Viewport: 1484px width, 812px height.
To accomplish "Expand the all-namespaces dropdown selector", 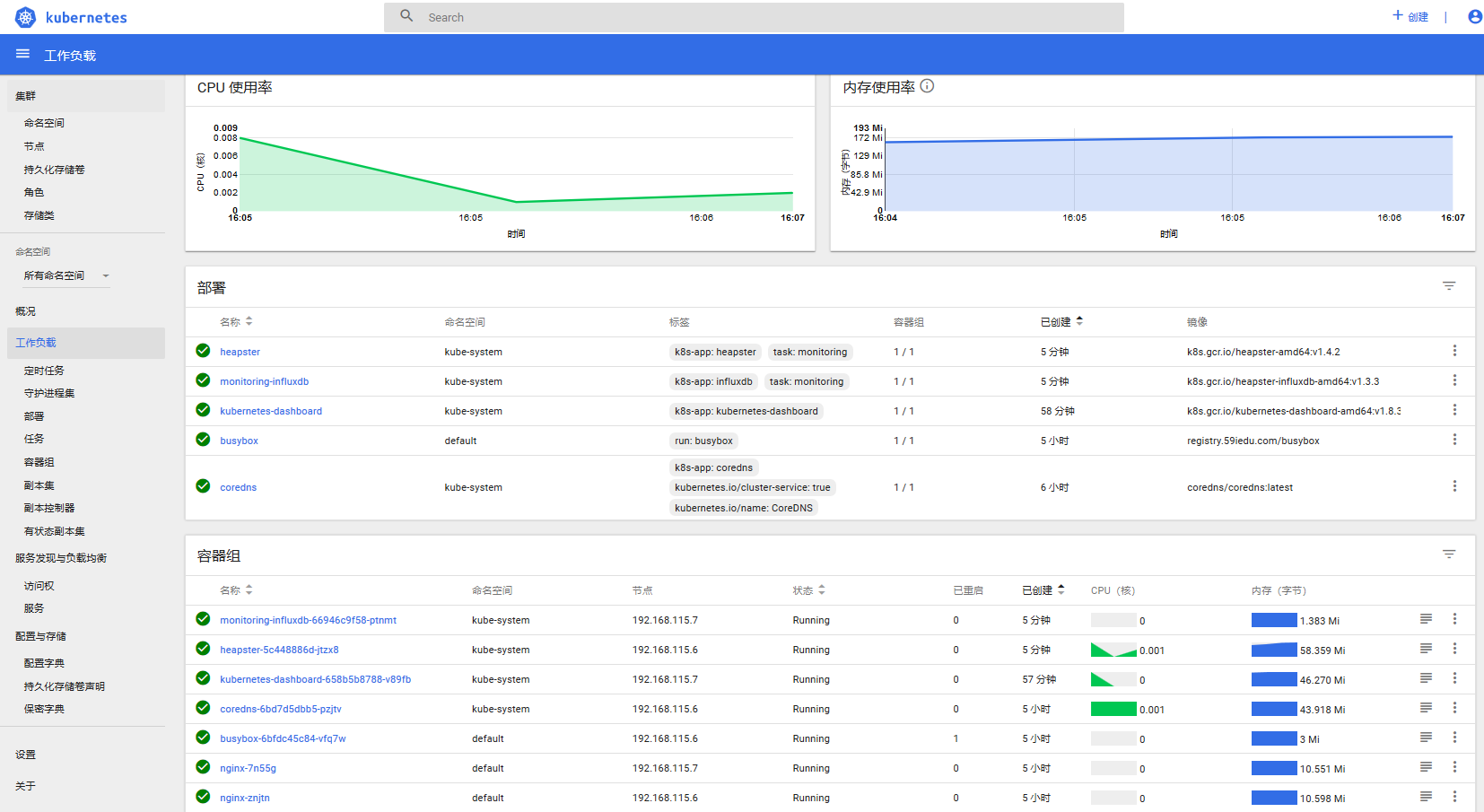I will pyautogui.click(x=66, y=275).
